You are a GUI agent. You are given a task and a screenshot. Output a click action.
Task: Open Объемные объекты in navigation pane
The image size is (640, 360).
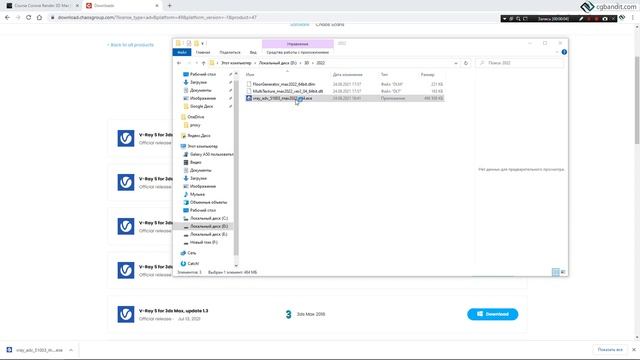coord(208,202)
